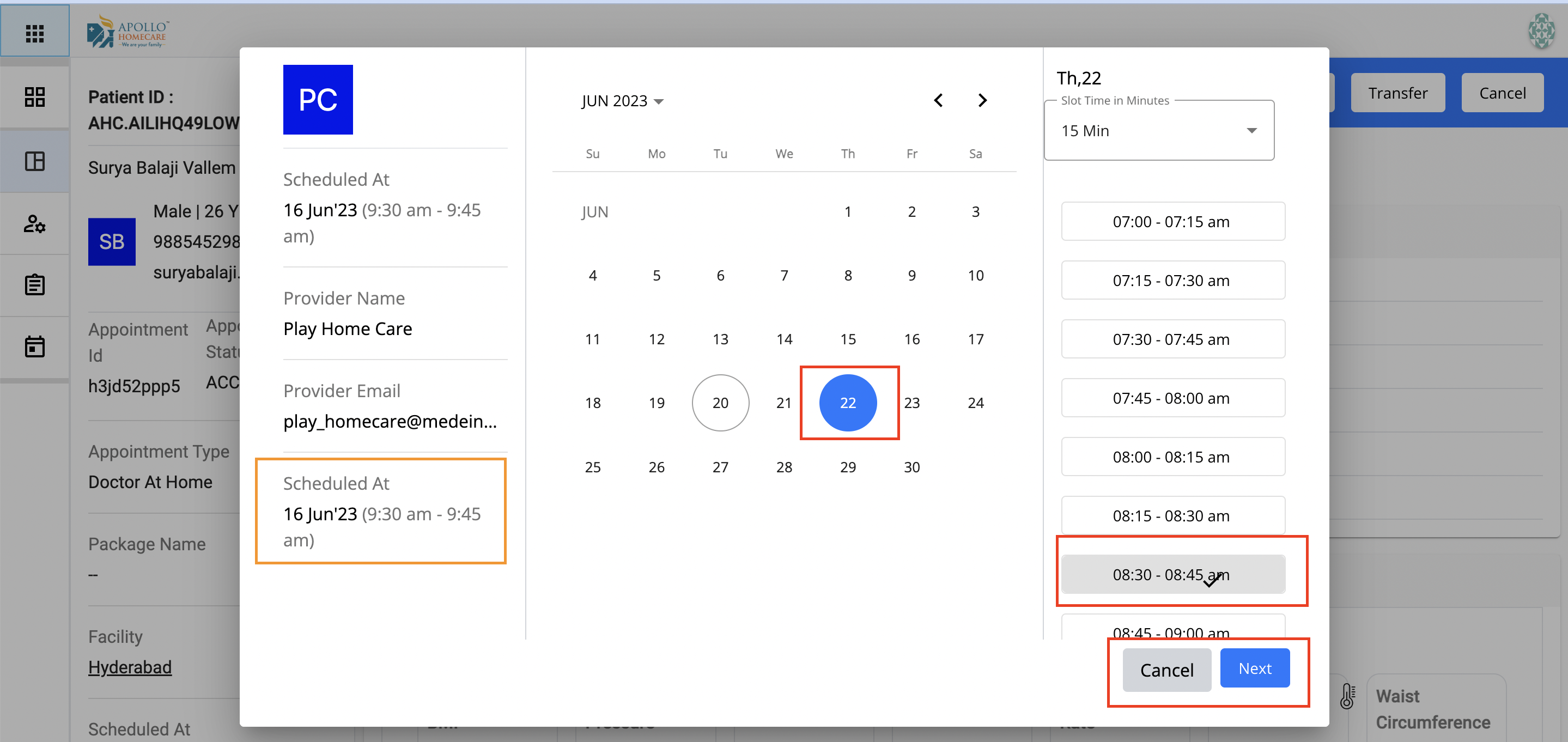The height and width of the screenshot is (742, 1568).
Task: Open the apps grid menu icon
Action: pyautogui.click(x=35, y=33)
